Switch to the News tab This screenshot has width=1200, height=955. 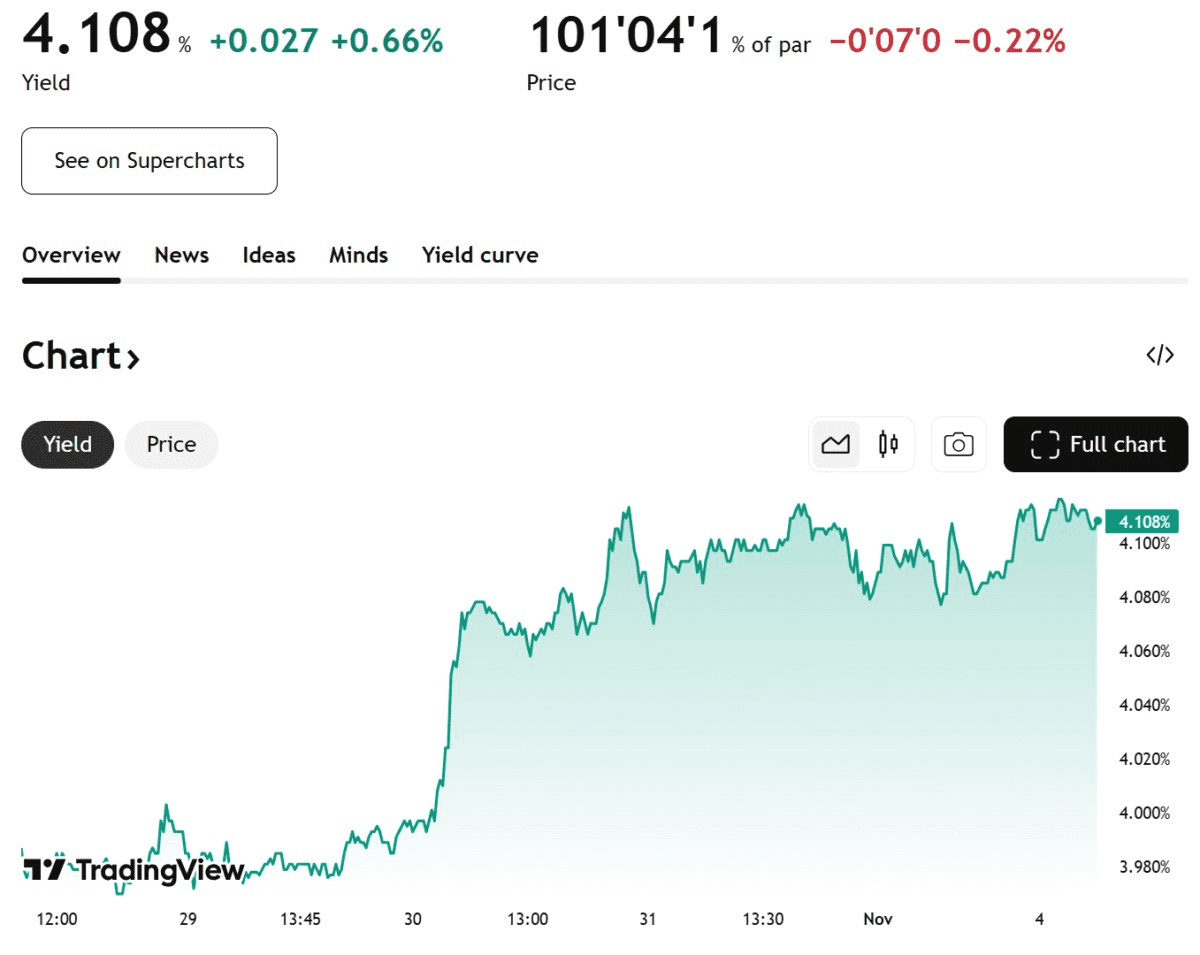click(x=181, y=255)
